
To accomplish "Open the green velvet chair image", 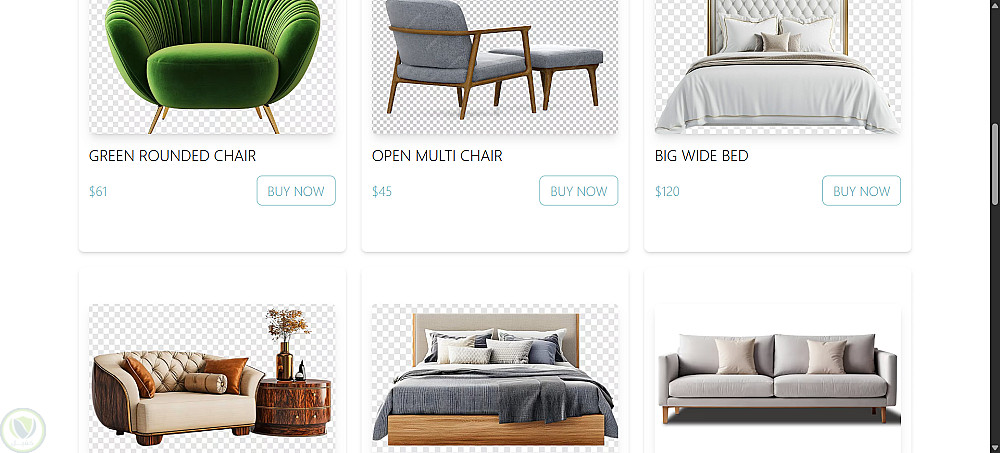I will pyautogui.click(x=212, y=66).
